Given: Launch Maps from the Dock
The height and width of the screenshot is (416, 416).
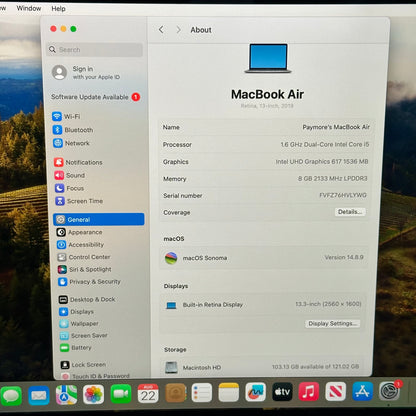Looking at the screenshot, I should pyautogui.click(x=66, y=395).
